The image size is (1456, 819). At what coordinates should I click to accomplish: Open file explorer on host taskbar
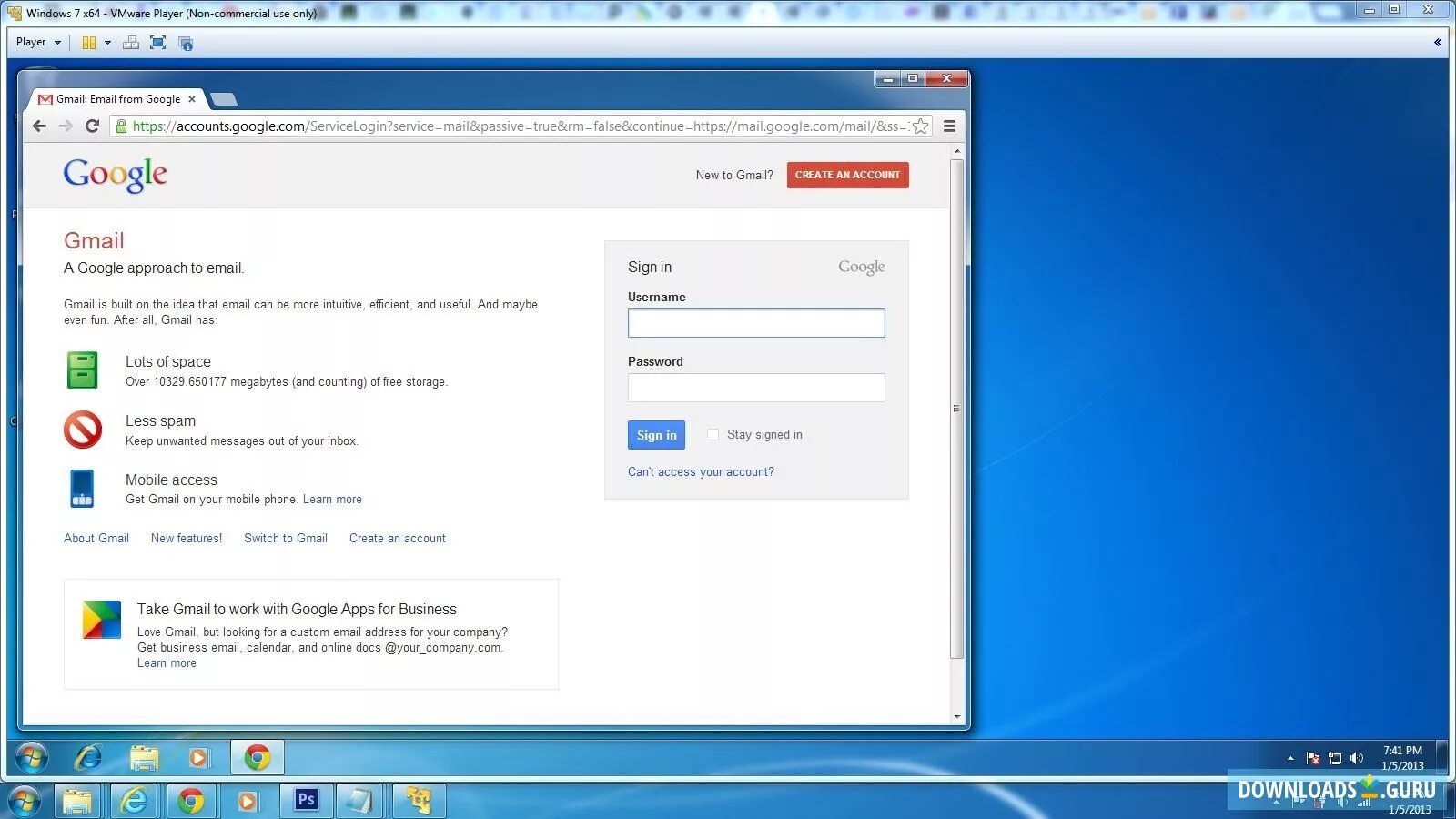point(78,802)
